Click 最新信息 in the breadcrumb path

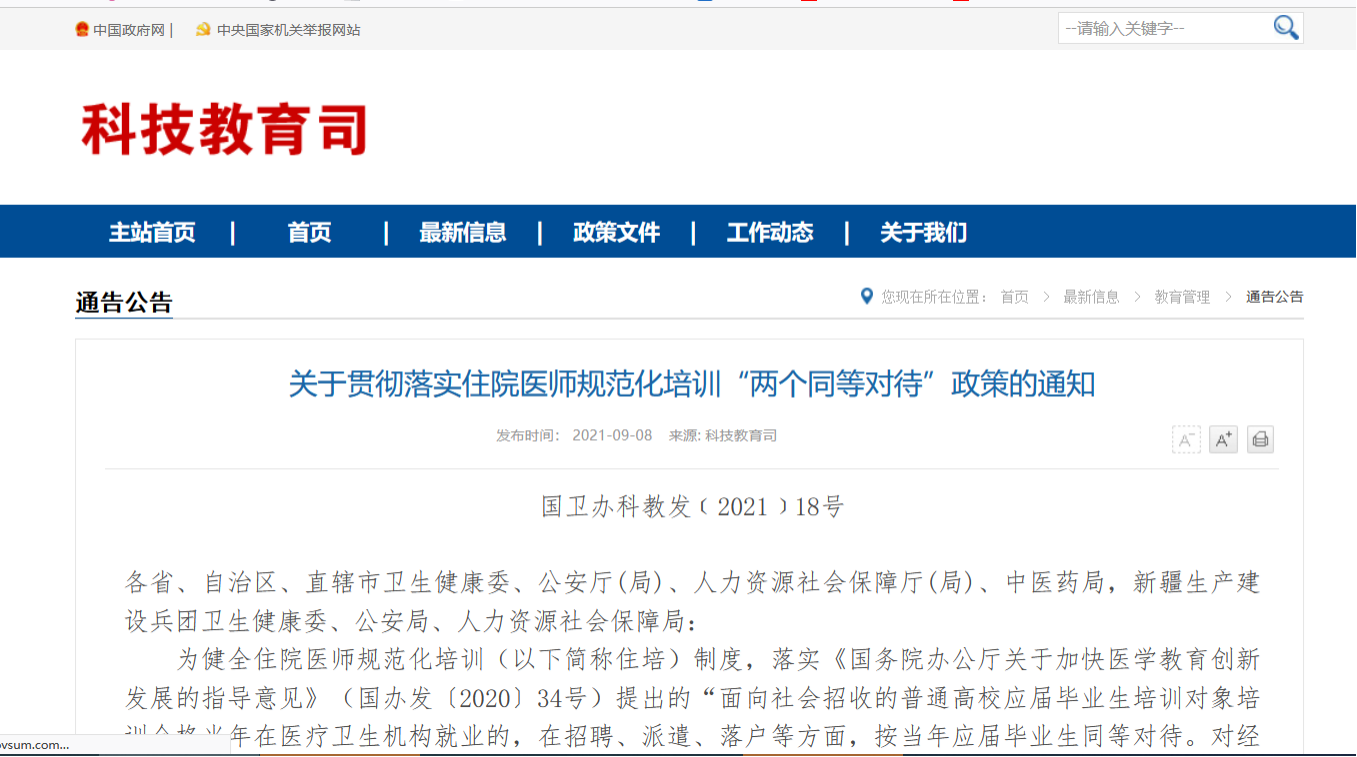1091,297
